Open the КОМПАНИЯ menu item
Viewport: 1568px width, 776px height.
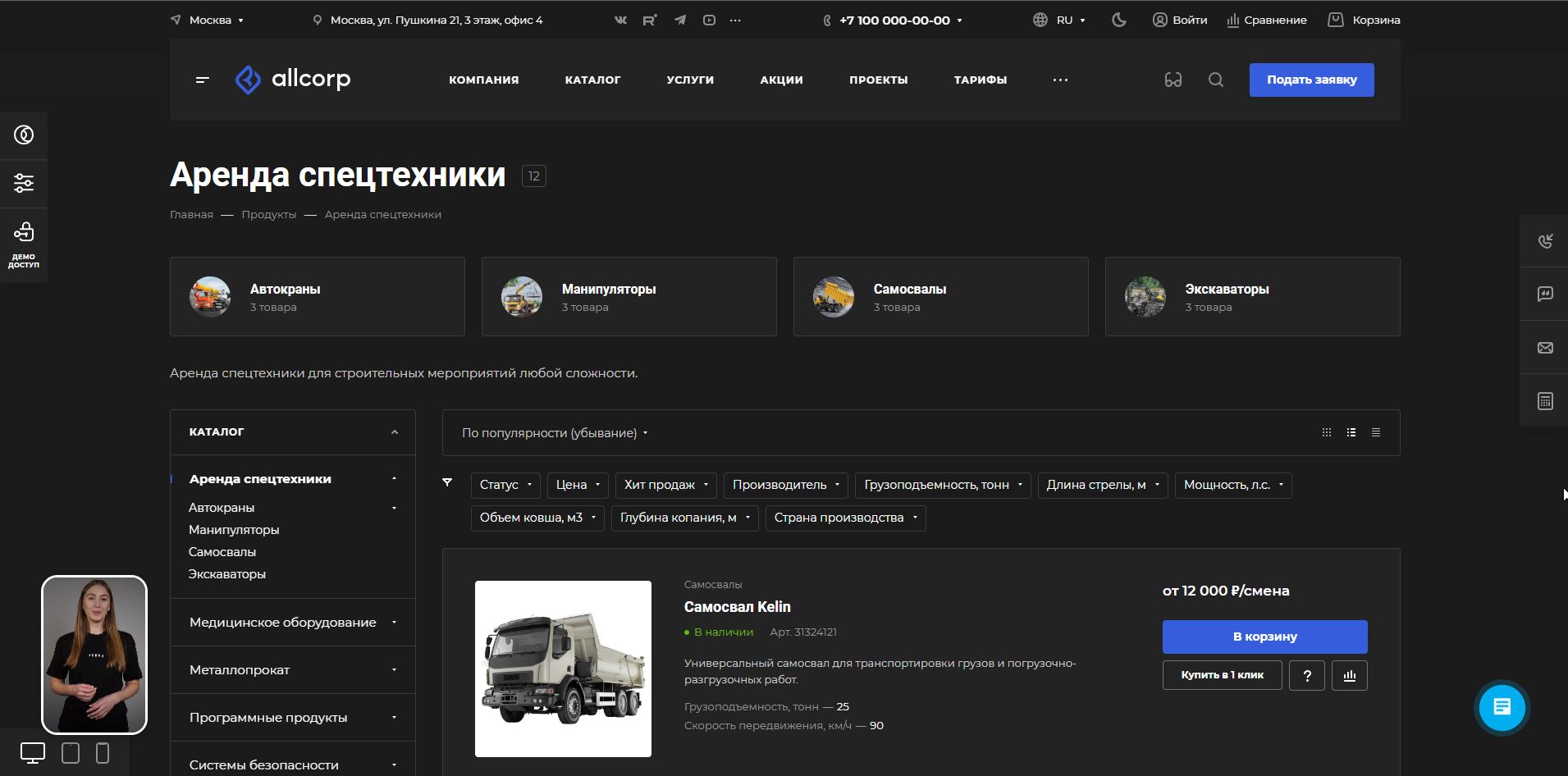click(x=484, y=80)
